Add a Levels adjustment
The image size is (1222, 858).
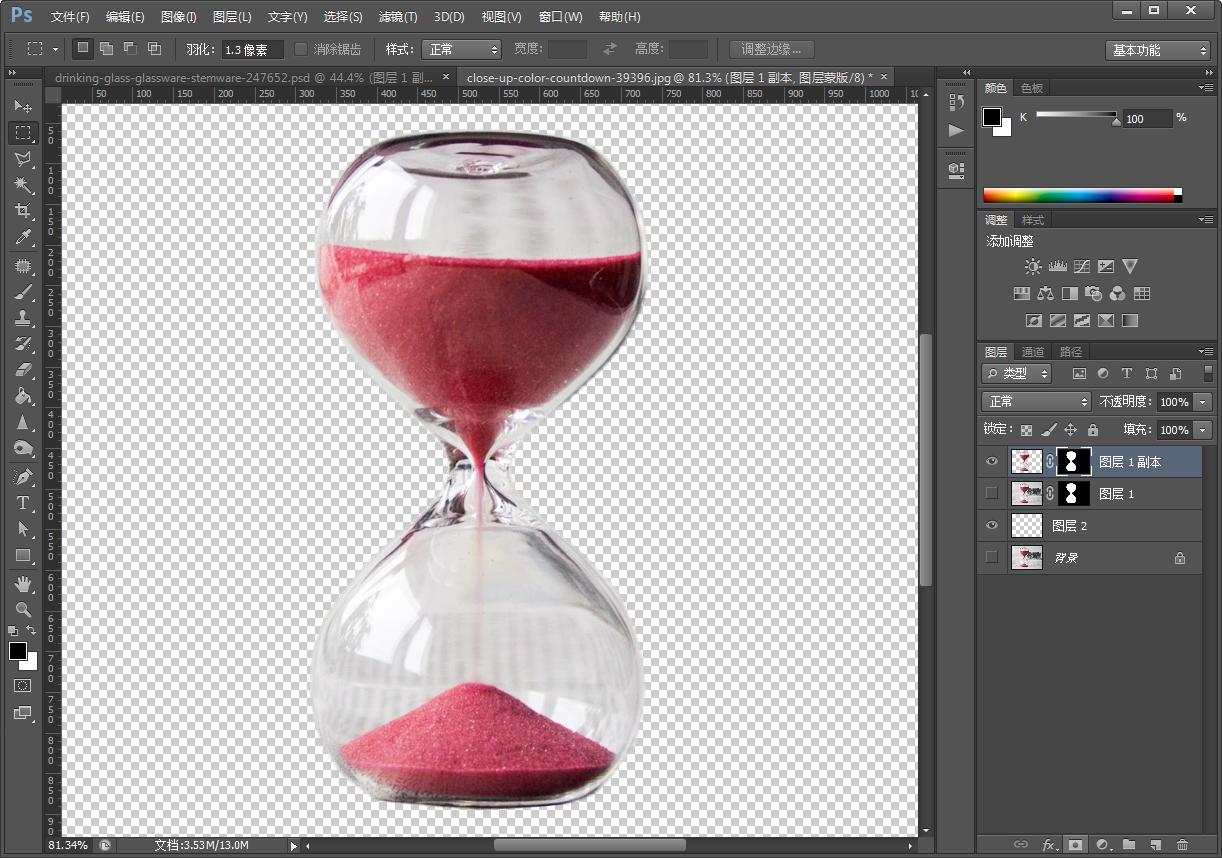(1057, 267)
